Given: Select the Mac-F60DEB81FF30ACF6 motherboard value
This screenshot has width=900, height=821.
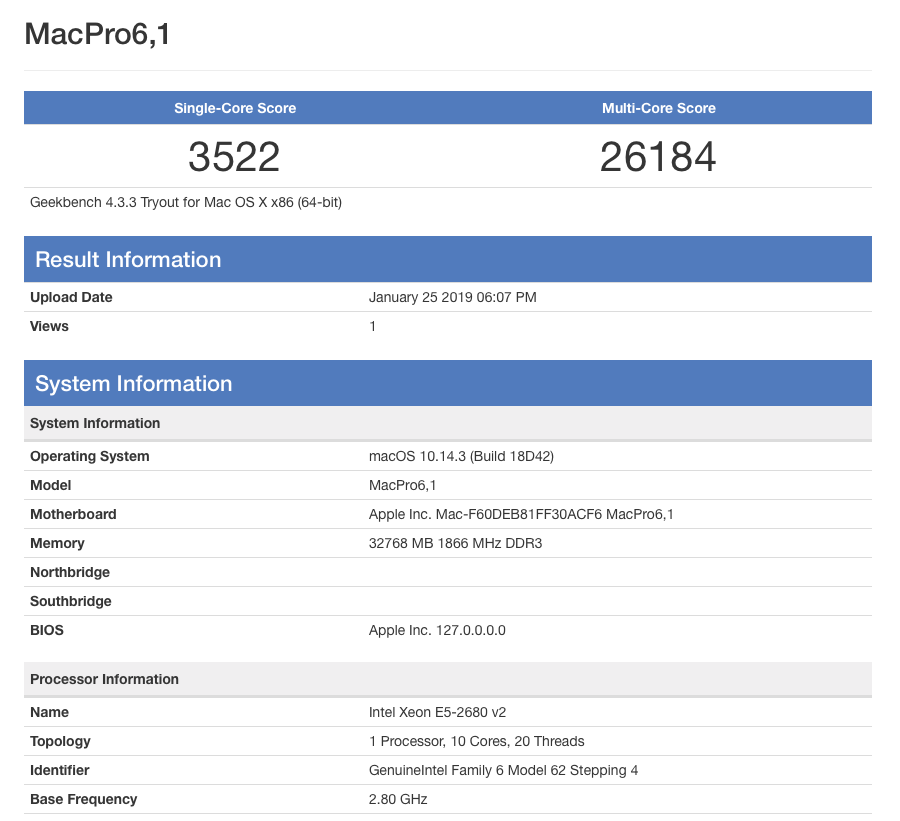Looking at the screenshot, I should [x=521, y=514].
